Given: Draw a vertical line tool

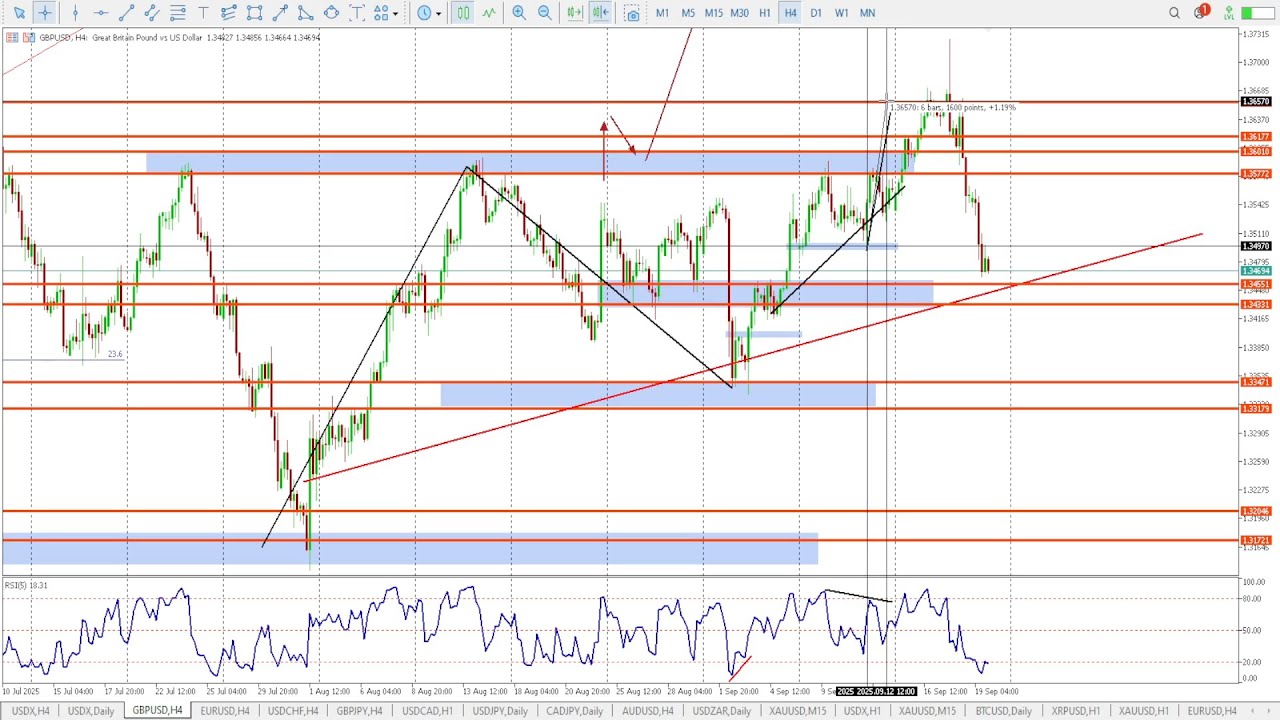Looking at the screenshot, I should pyautogui.click(x=75, y=13).
